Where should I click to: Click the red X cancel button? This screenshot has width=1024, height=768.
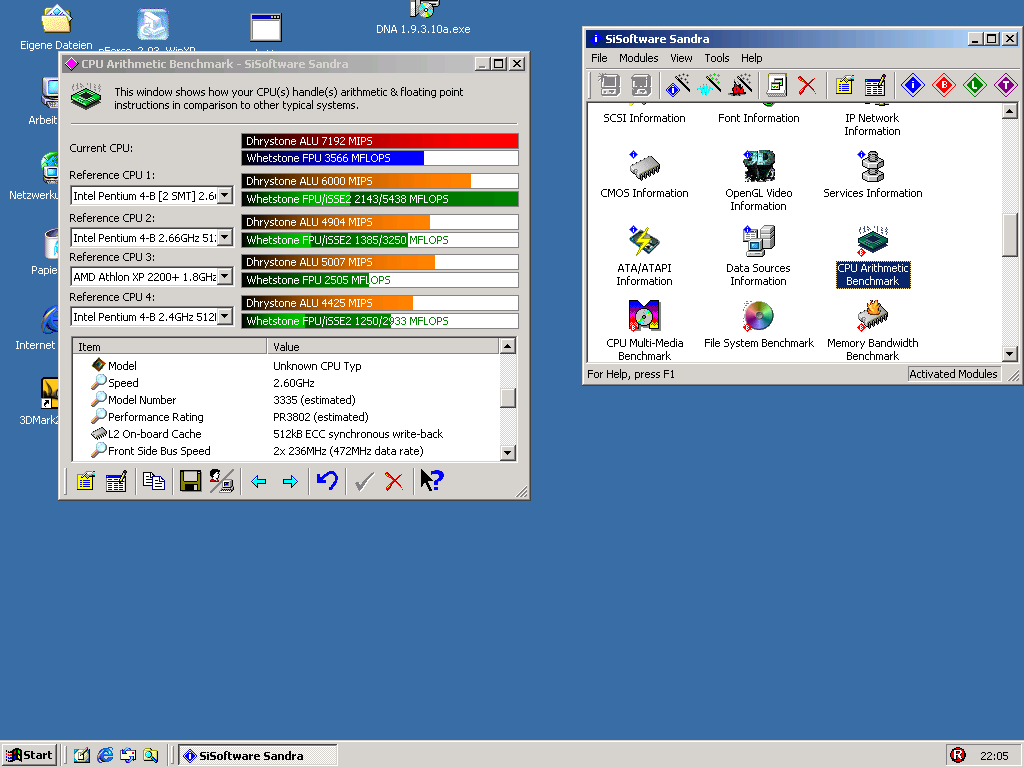394,481
